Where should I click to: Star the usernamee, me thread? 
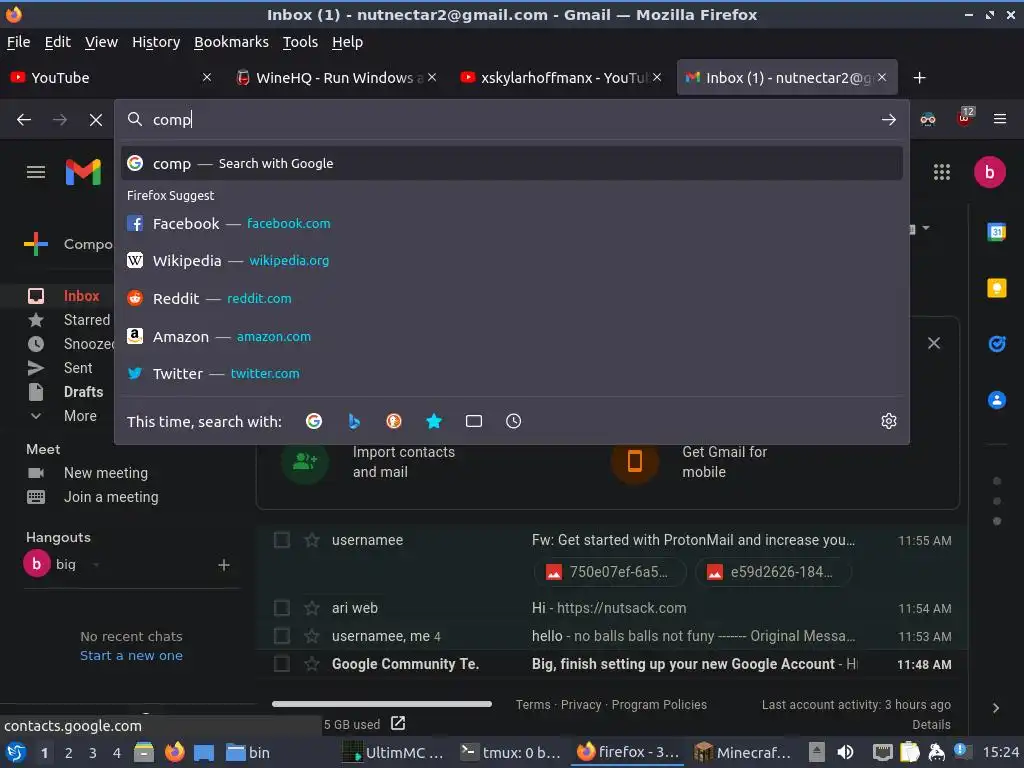(312, 636)
